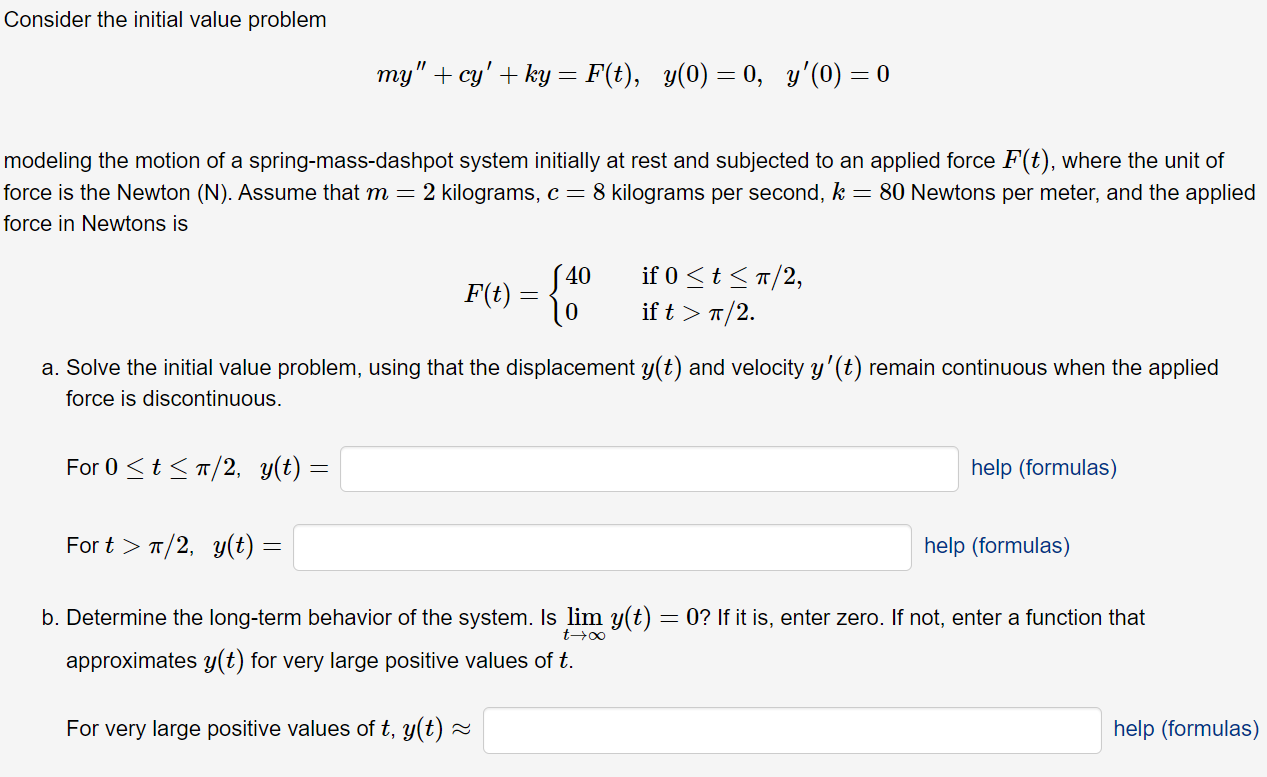This screenshot has width=1267, height=777.
Task: Click the answer box for very large t approximation
Action: point(791,730)
